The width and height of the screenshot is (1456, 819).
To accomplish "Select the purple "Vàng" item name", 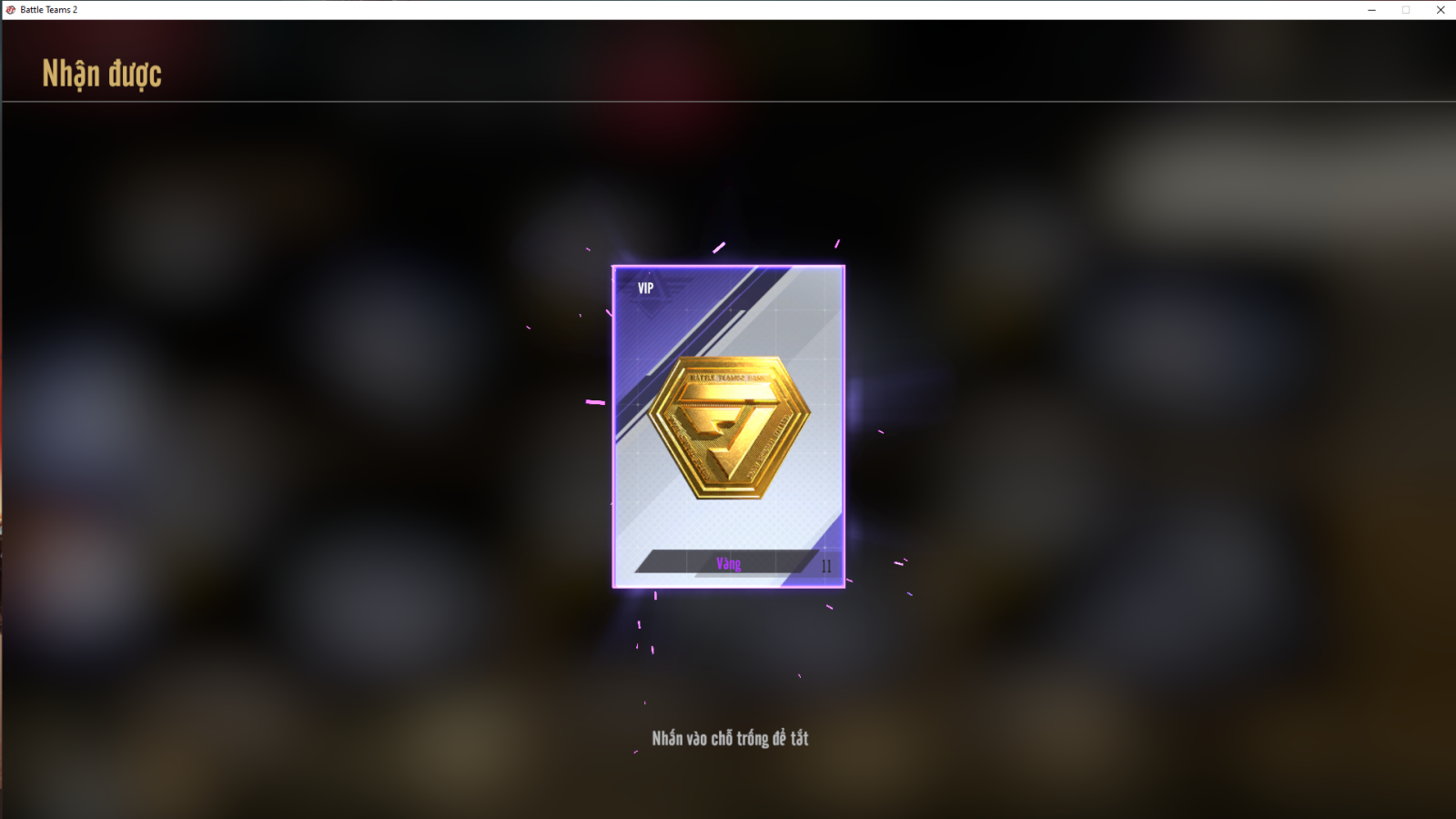I will pos(728,564).
